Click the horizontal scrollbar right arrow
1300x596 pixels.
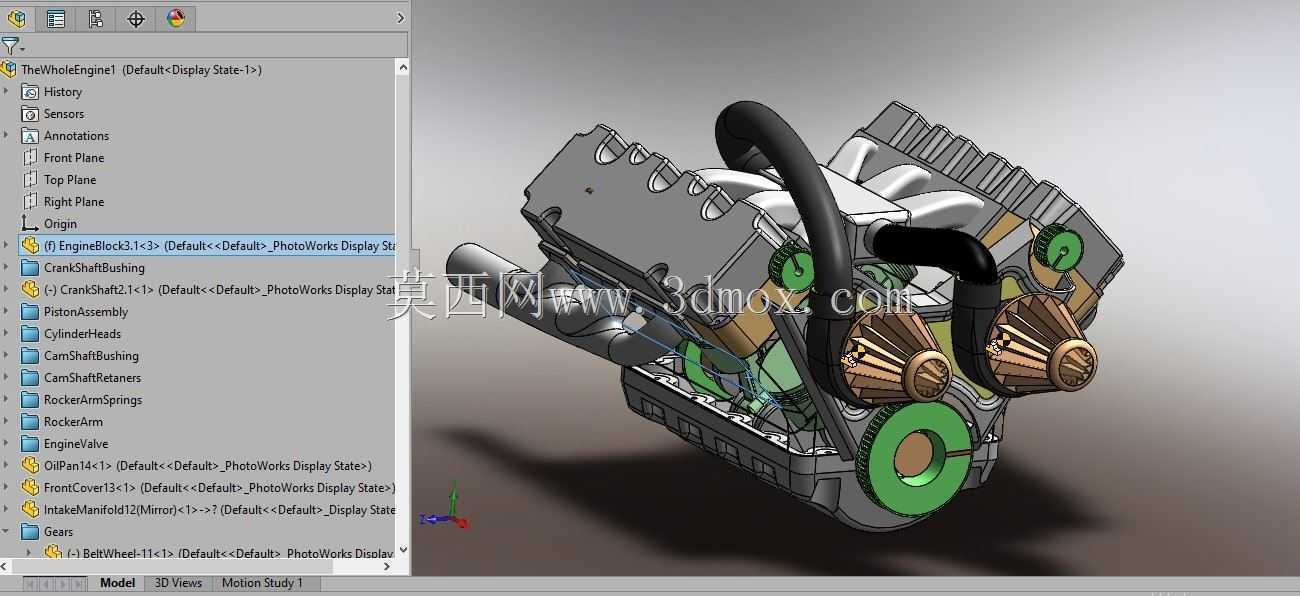pyautogui.click(x=388, y=566)
